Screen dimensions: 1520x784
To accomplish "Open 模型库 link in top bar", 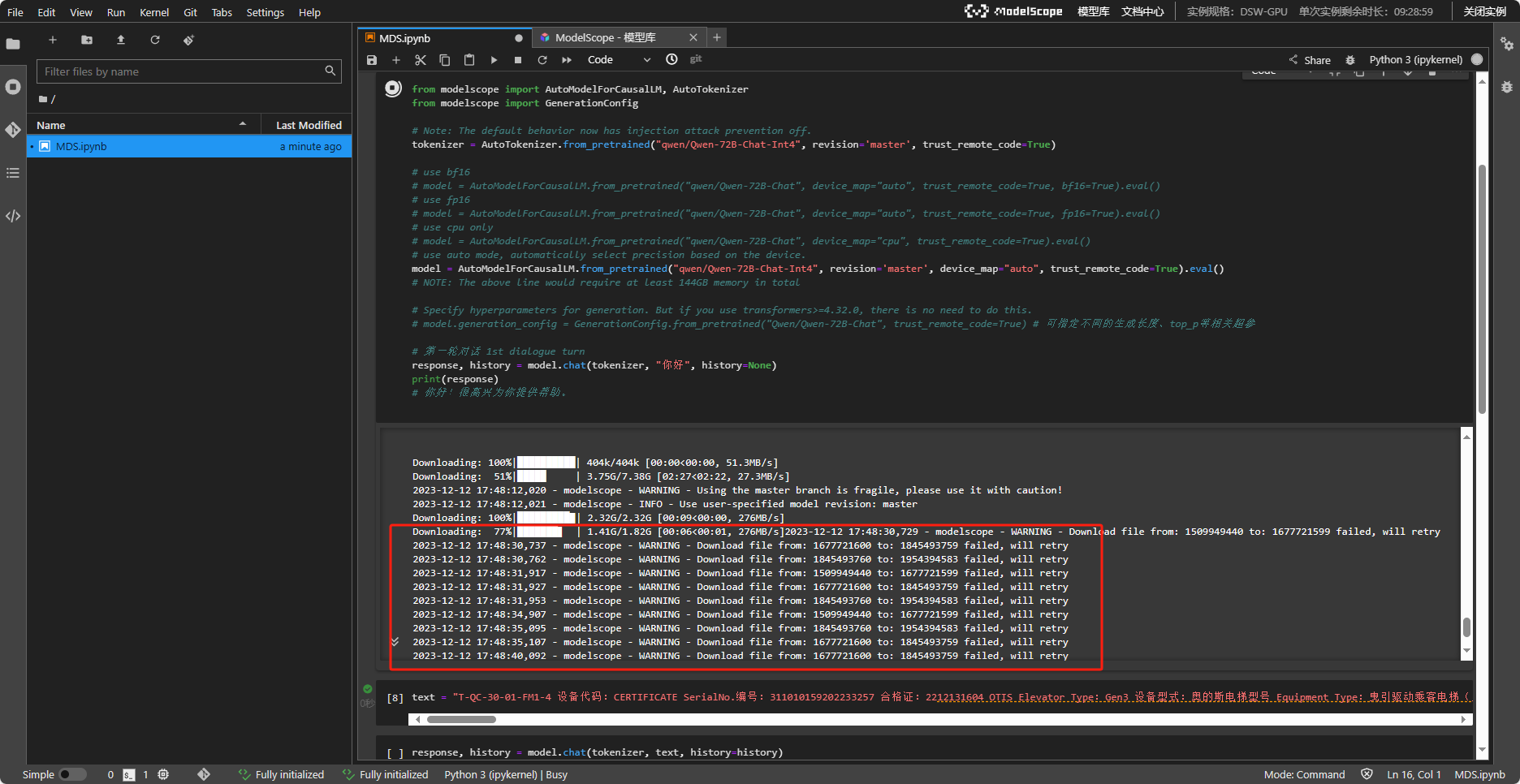I will coord(1093,11).
